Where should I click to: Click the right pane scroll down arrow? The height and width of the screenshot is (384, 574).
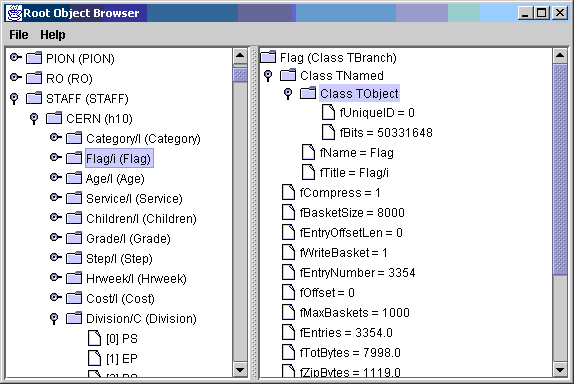click(x=560, y=369)
